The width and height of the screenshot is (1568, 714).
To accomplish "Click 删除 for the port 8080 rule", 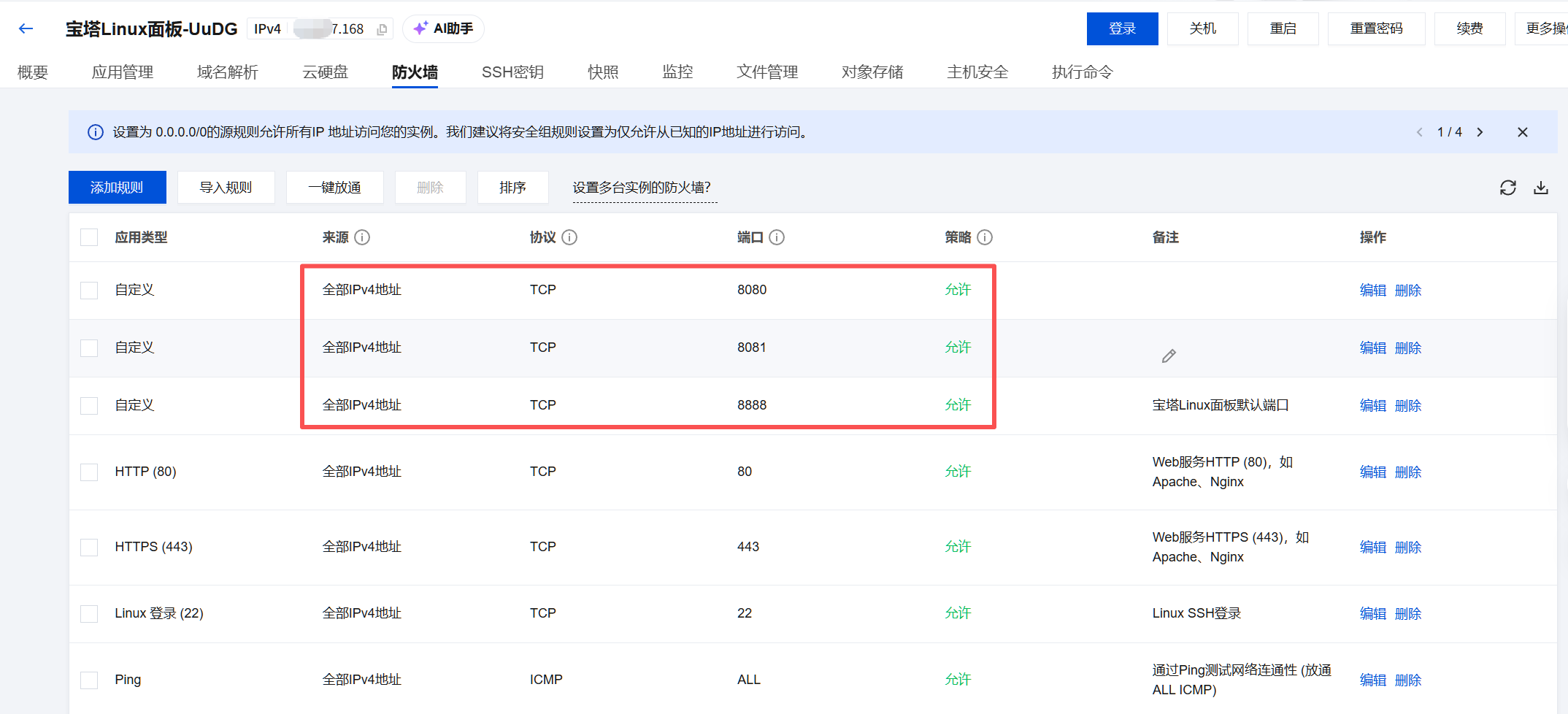I will [x=1408, y=291].
